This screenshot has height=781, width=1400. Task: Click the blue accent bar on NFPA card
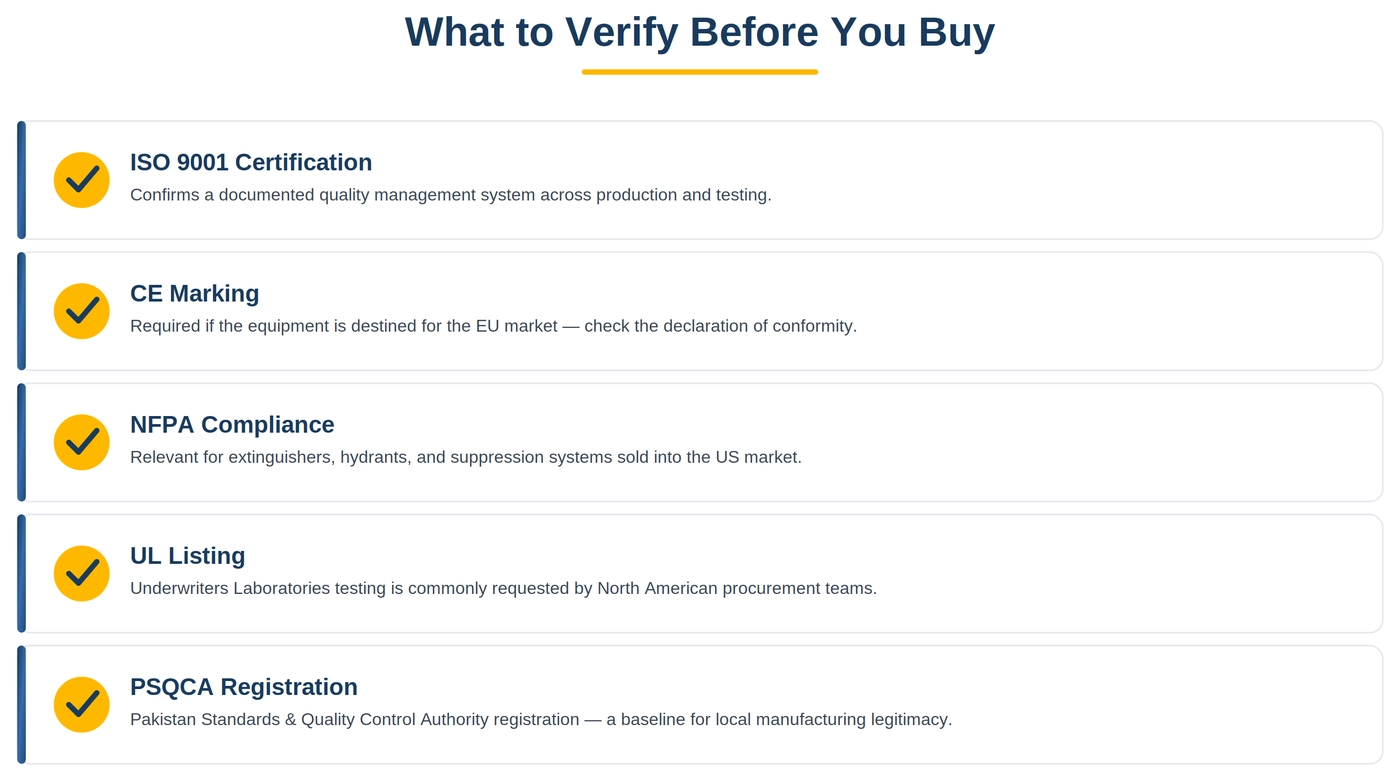tap(21, 442)
